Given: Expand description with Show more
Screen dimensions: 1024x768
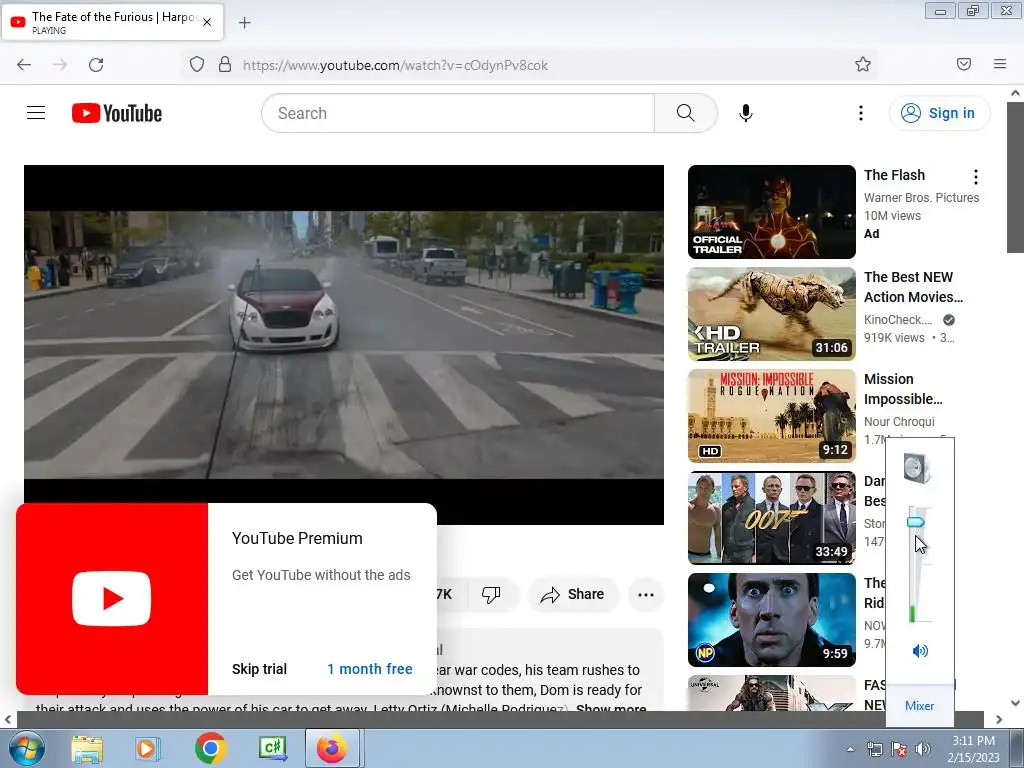Looking at the screenshot, I should click(611, 708).
